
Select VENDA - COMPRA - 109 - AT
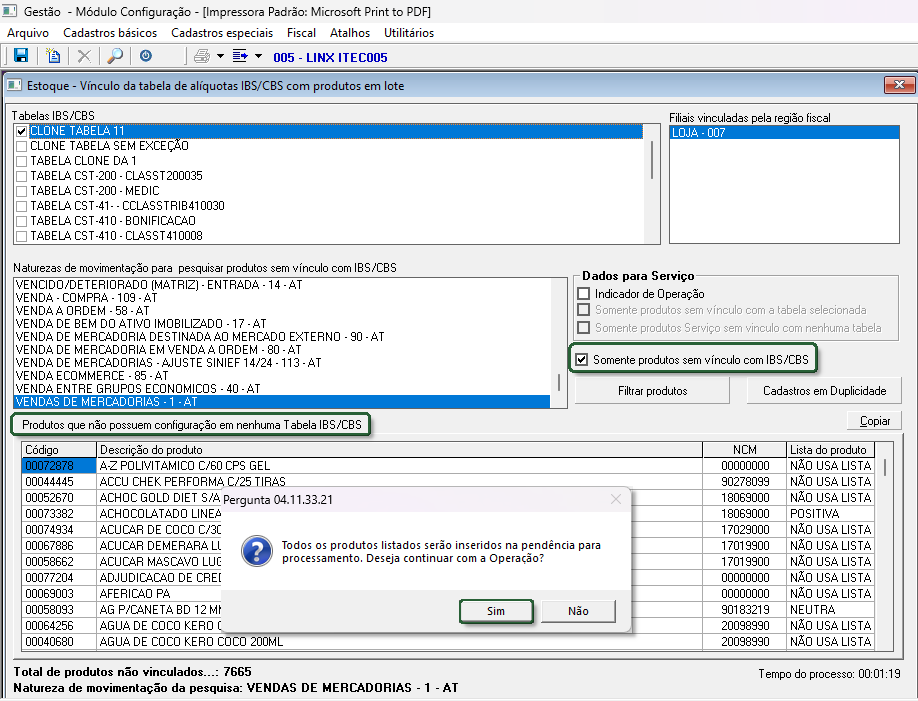[282, 298]
